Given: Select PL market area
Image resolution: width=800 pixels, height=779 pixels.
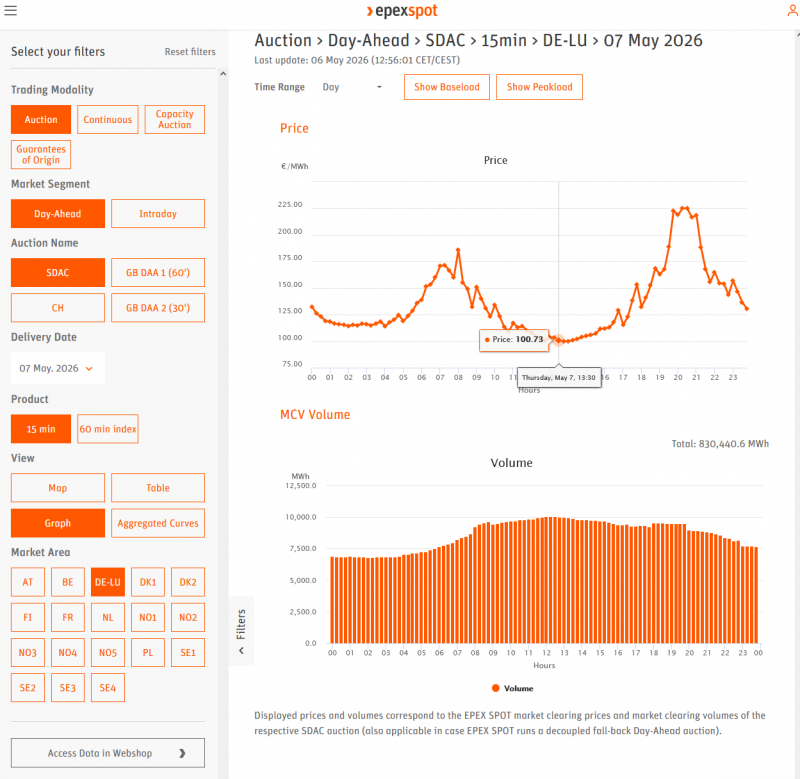Looking at the screenshot, I should (x=148, y=652).
